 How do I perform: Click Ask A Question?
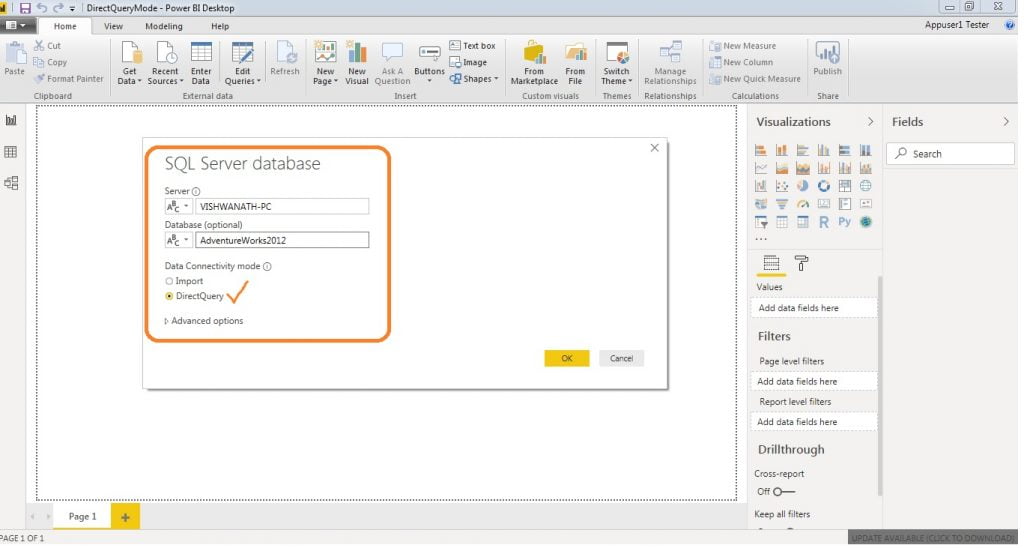click(392, 63)
